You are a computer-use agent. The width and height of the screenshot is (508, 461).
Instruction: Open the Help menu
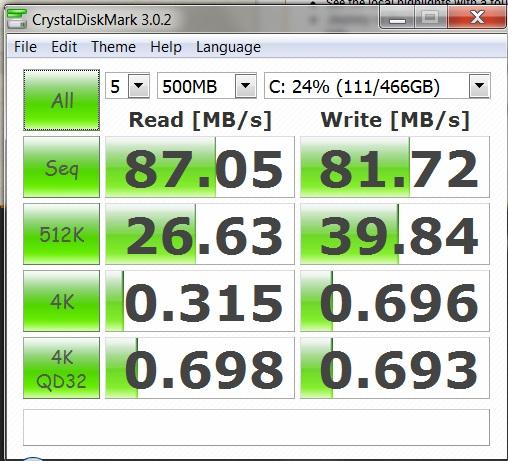[166, 47]
